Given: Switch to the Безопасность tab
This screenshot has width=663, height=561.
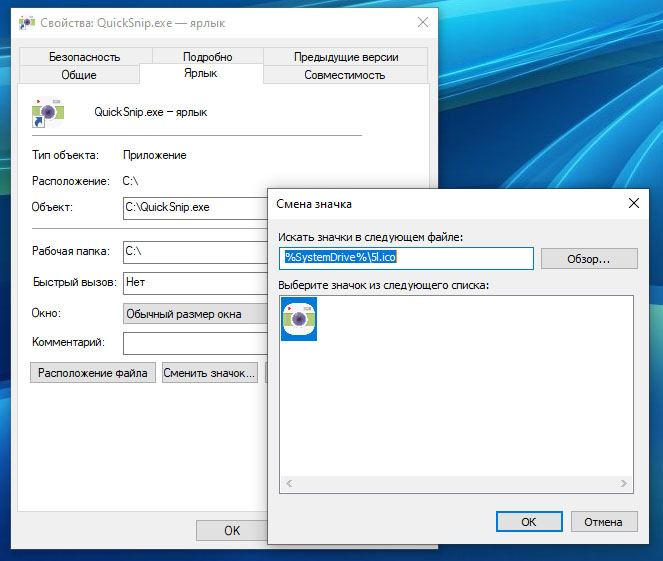Looking at the screenshot, I should 85,57.
